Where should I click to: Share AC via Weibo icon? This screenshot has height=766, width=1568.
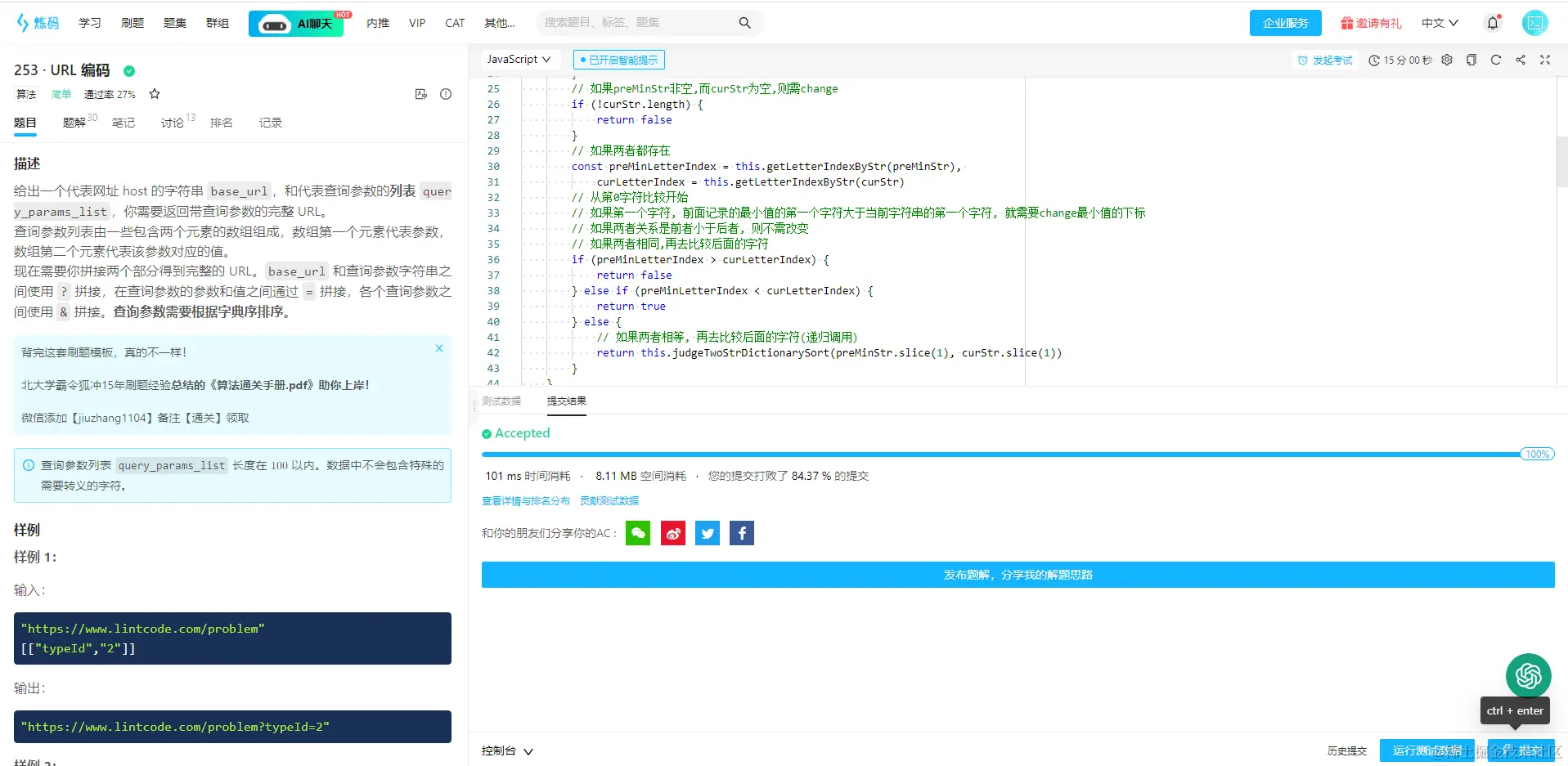coord(673,533)
